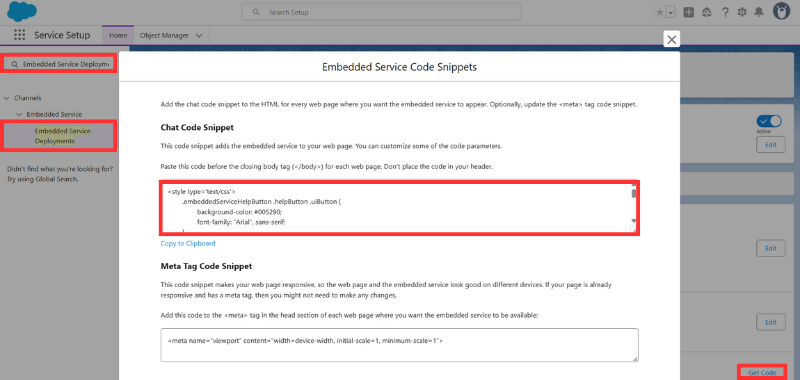Screen dimensions: 800x380
Task: Close the Embedded Service Code Snippets dialog
Action: point(671,39)
